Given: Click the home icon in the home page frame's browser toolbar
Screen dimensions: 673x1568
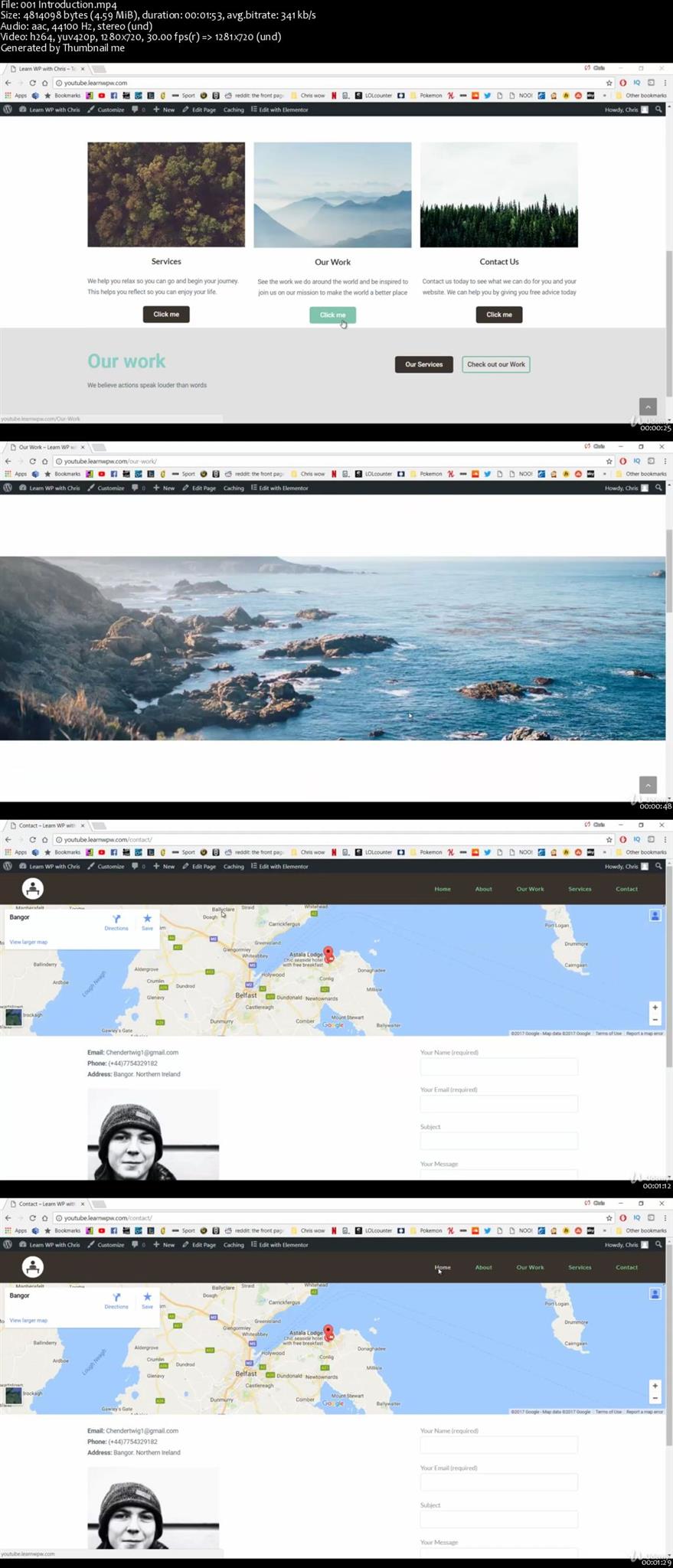Looking at the screenshot, I should (44, 83).
